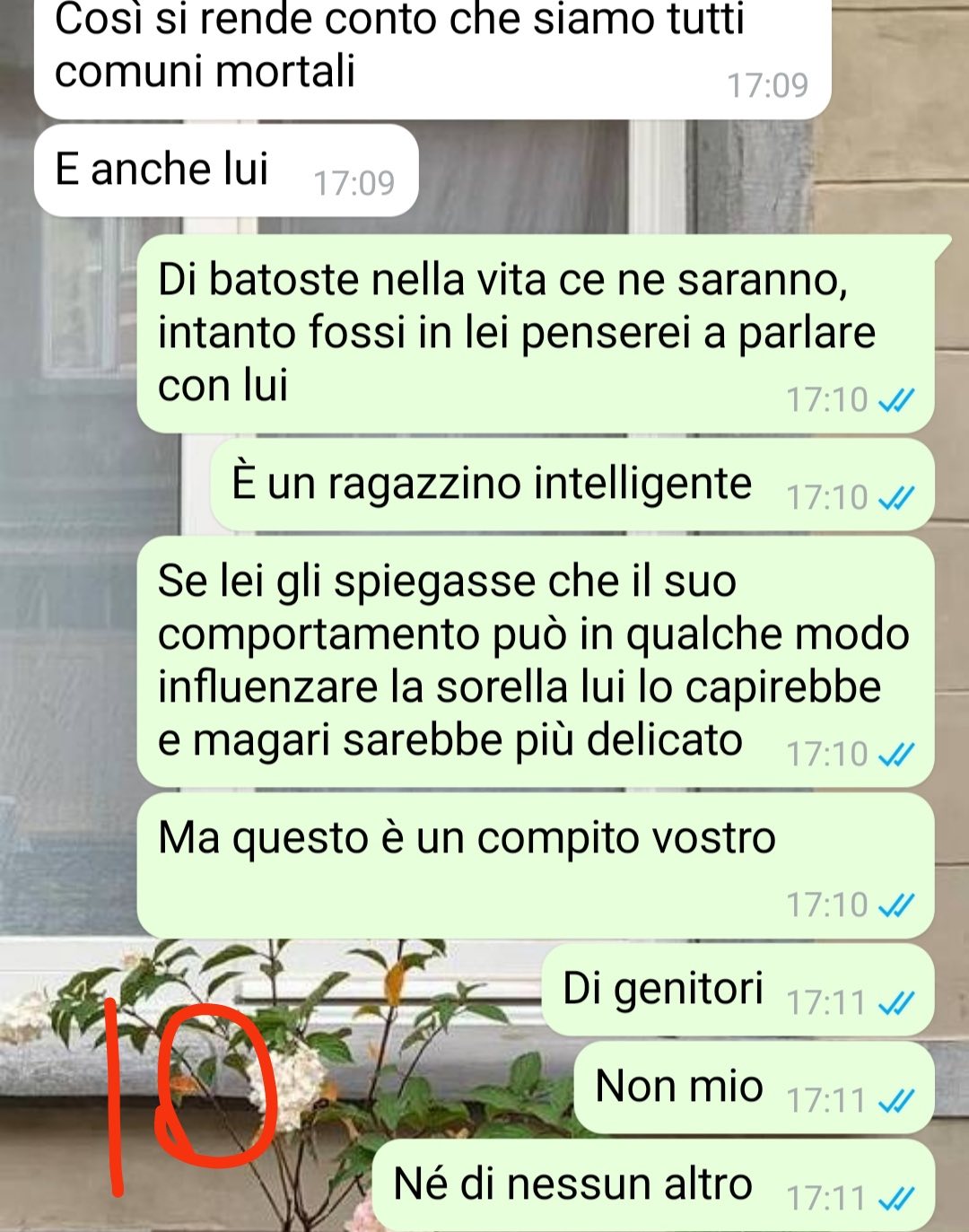
Task: Tap the read ticks on 'Né di nessun altro'
Action: pyautogui.click(x=895, y=1198)
